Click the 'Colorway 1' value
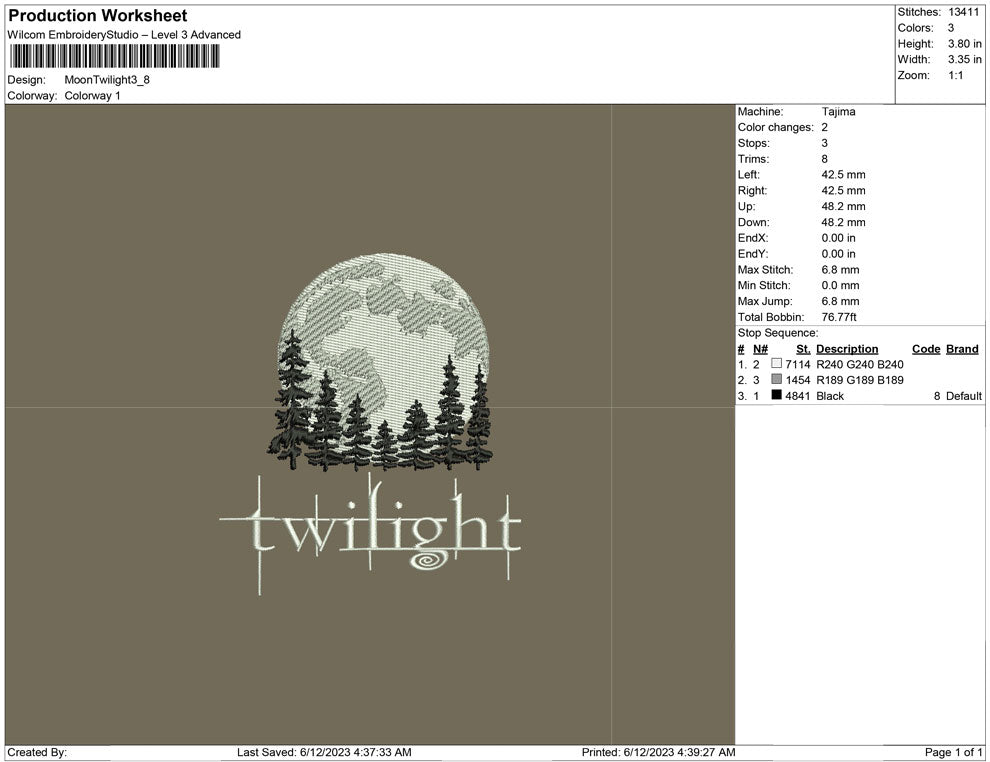The image size is (990, 762). click(92, 95)
